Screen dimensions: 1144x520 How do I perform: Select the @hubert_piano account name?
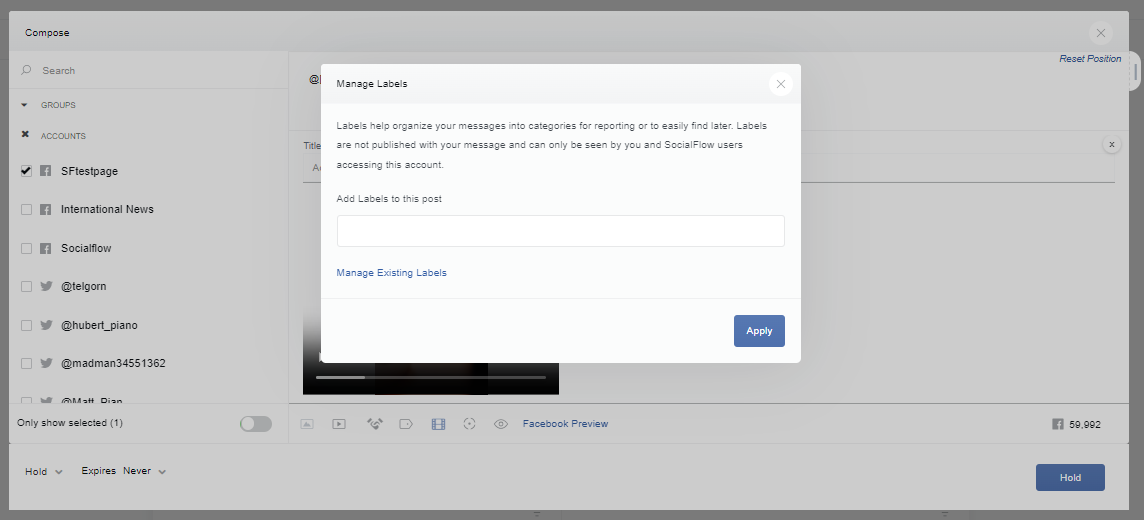click(99, 325)
